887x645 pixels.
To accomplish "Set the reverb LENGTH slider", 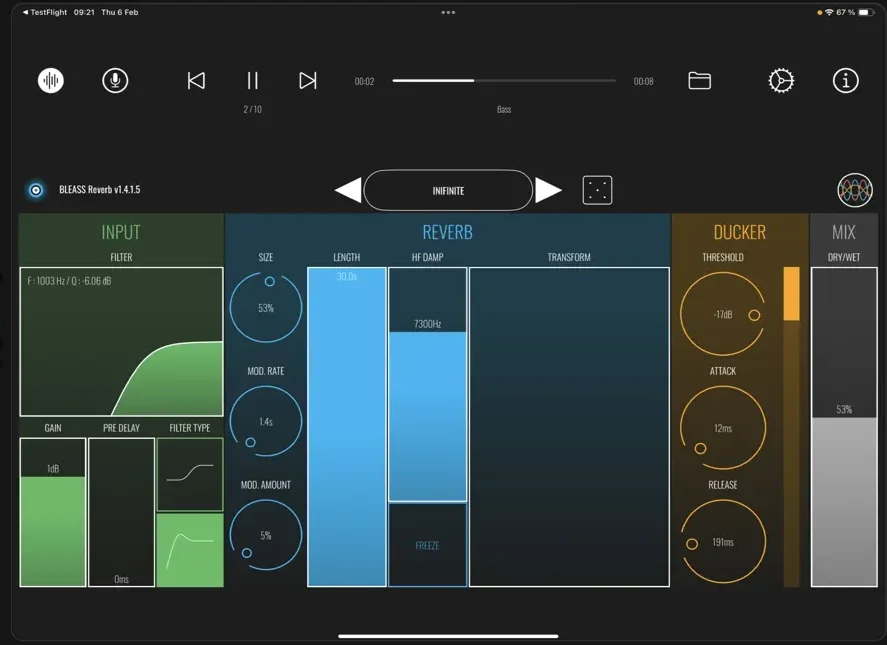I will tap(347, 427).
